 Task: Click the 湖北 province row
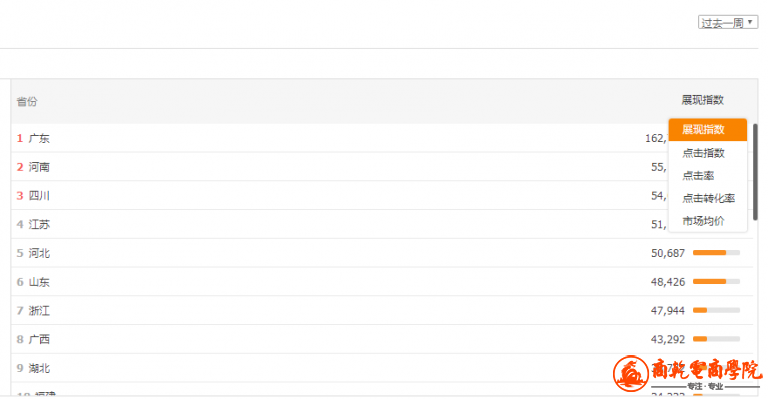(x=382, y=368)
